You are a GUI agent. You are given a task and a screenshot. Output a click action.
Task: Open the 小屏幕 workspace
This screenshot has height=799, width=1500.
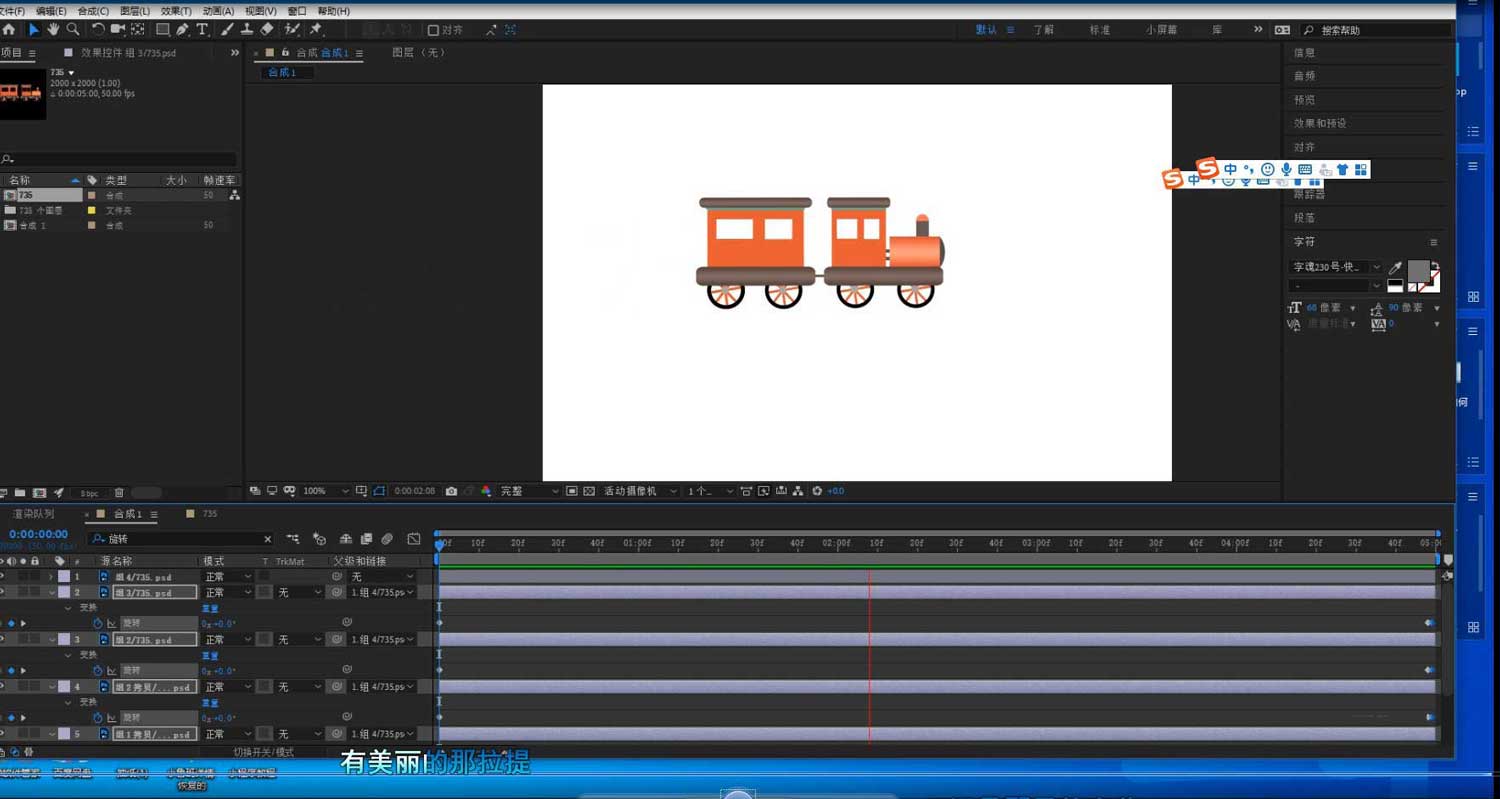(x=1160, y=30)
